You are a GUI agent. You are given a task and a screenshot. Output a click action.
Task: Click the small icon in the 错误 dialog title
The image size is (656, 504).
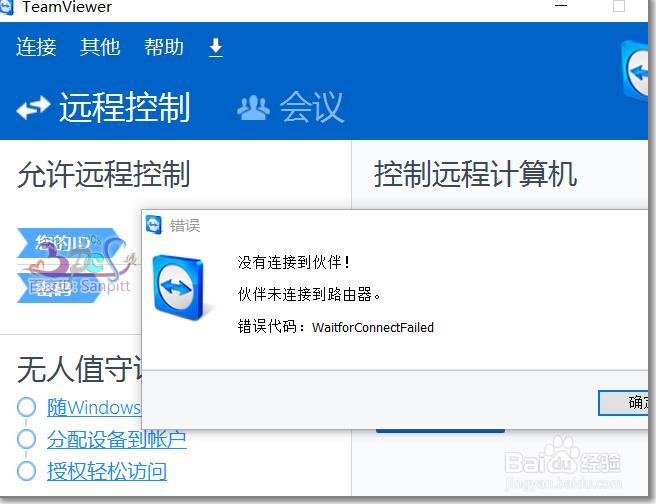(154, 225)
